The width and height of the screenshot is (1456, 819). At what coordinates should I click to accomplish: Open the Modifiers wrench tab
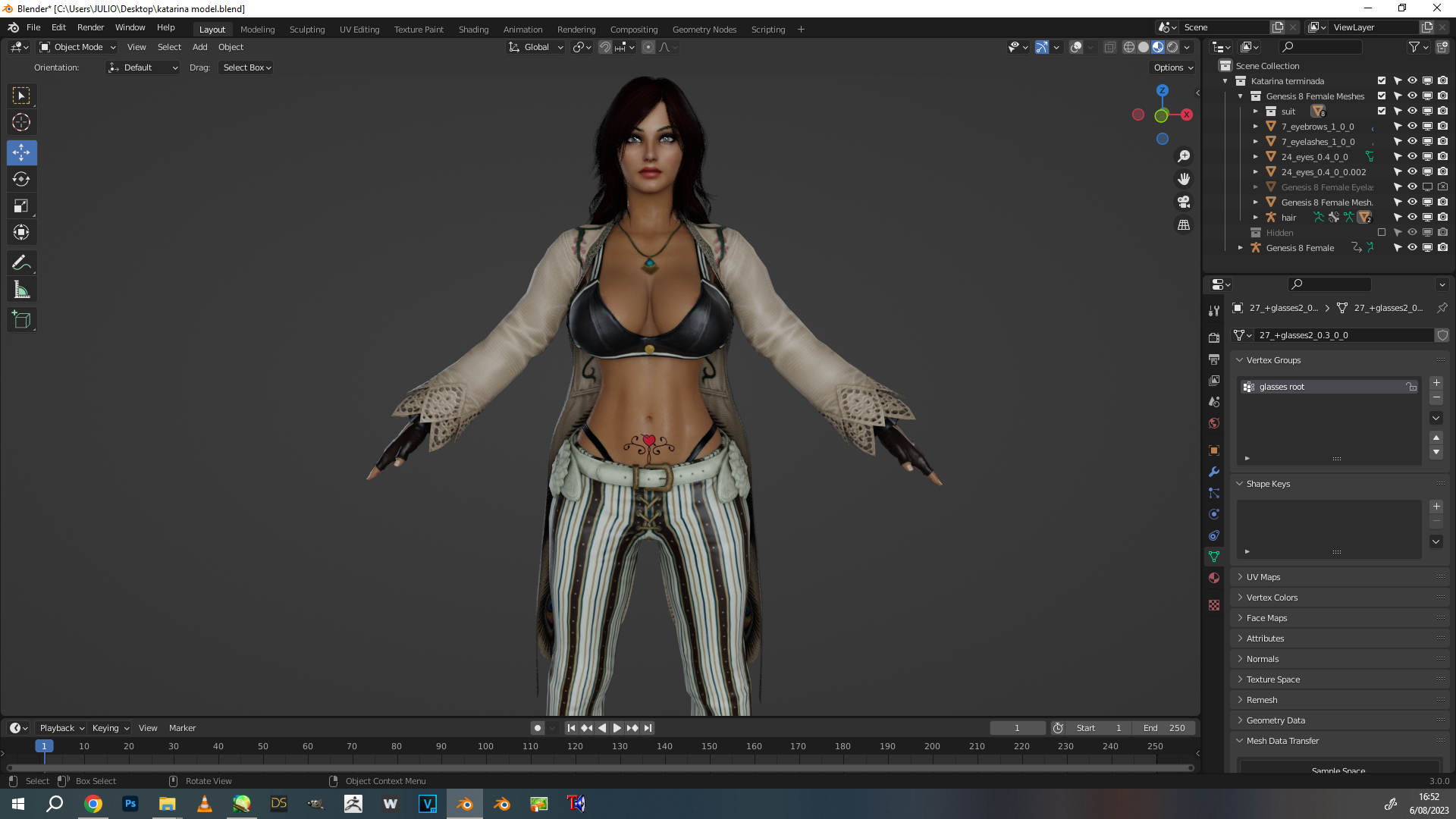pyautogui.click(x=1214, y=471)
